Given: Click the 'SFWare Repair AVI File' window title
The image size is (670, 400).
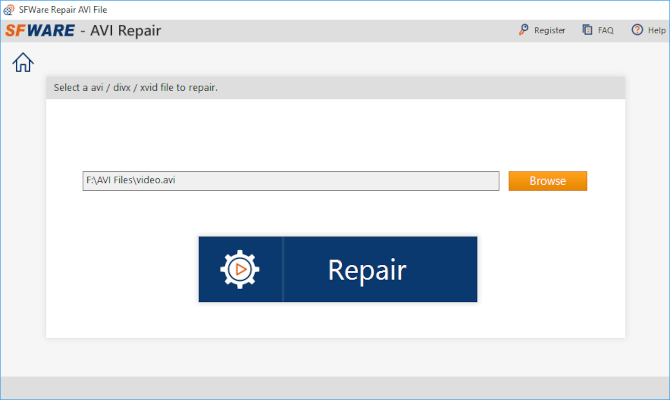Looking at the screenshot, I should pyautogui.click(x=63, y=9).
